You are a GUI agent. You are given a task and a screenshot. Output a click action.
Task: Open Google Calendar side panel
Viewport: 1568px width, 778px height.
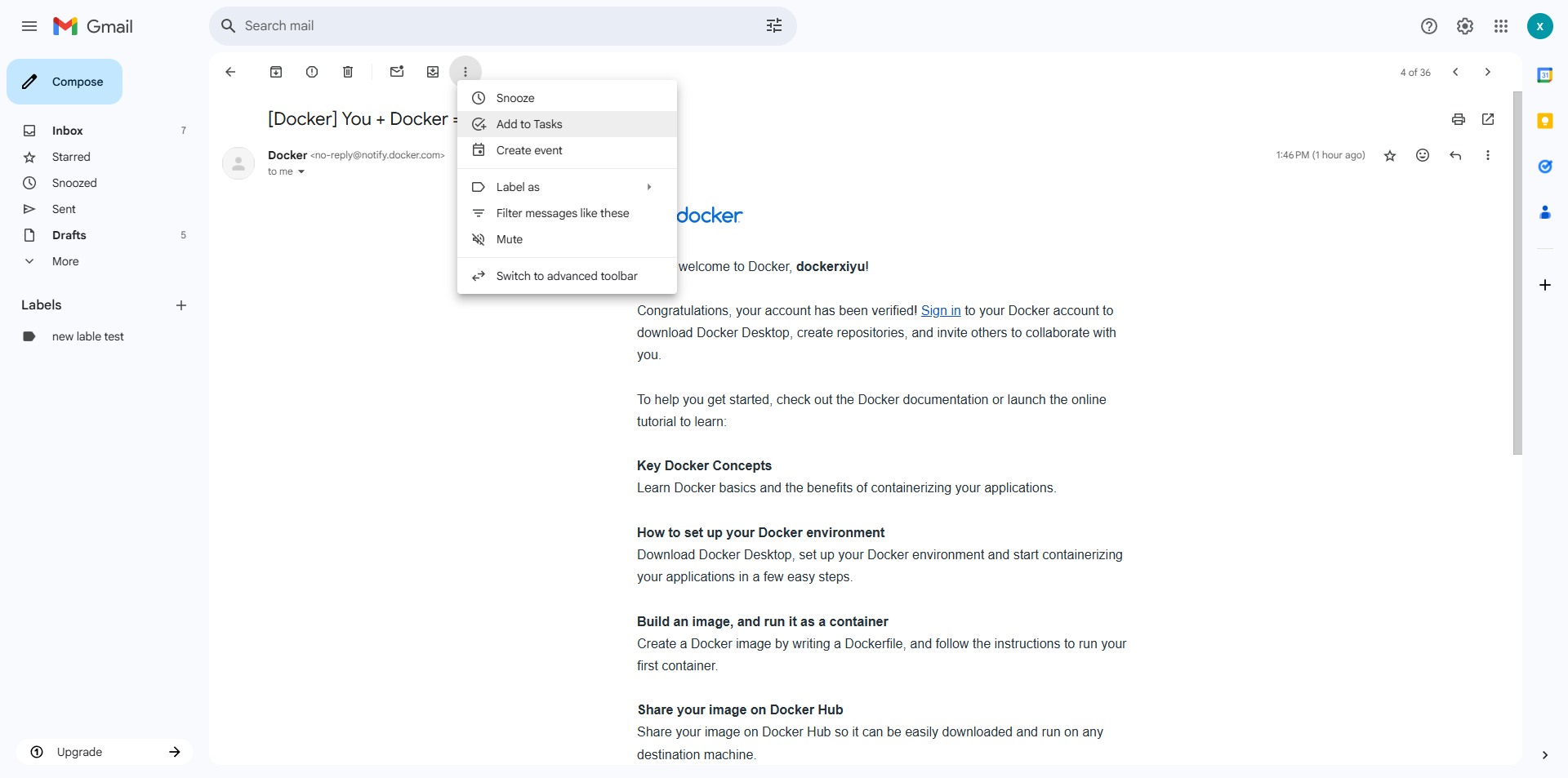coord(1545,75)
